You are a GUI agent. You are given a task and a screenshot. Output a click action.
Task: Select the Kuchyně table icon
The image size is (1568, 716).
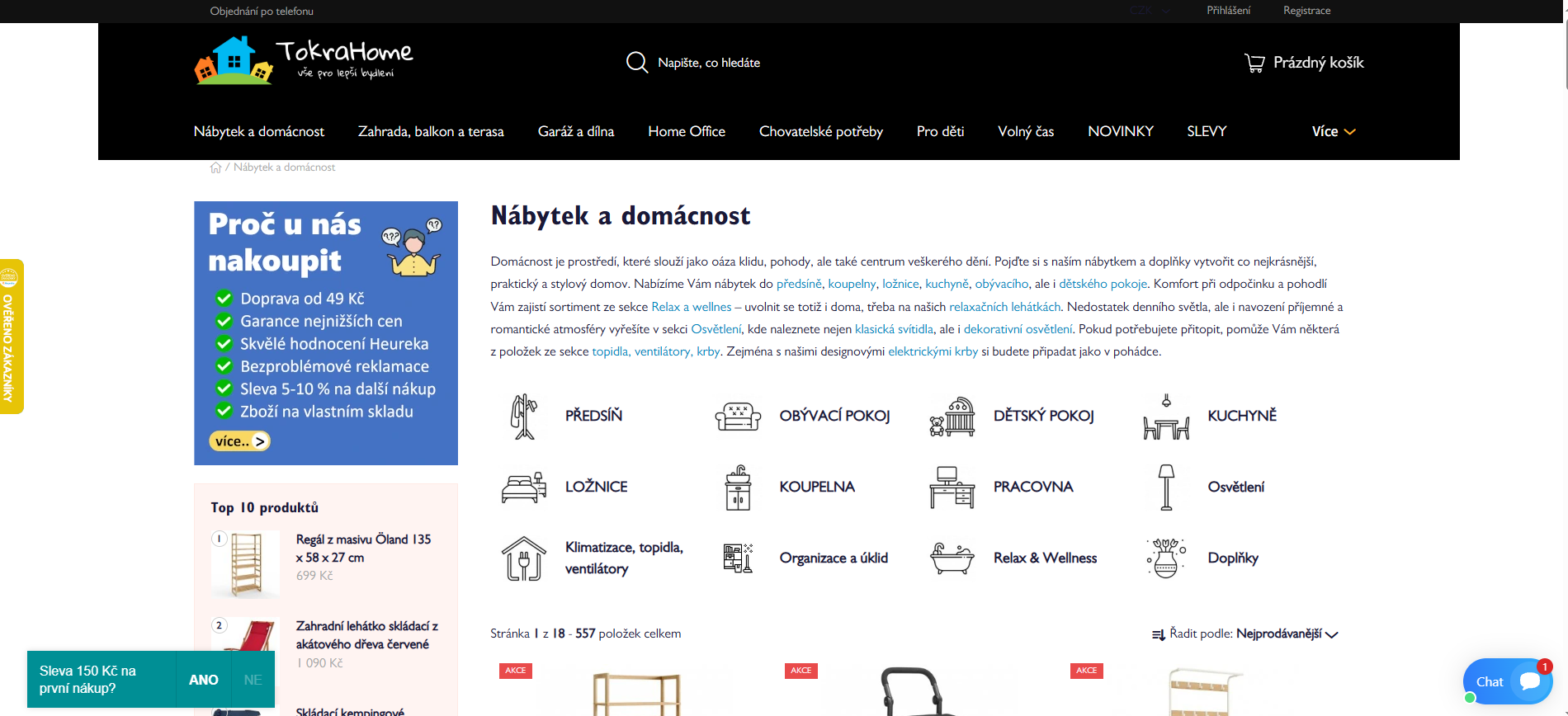tap(1166, 417)
